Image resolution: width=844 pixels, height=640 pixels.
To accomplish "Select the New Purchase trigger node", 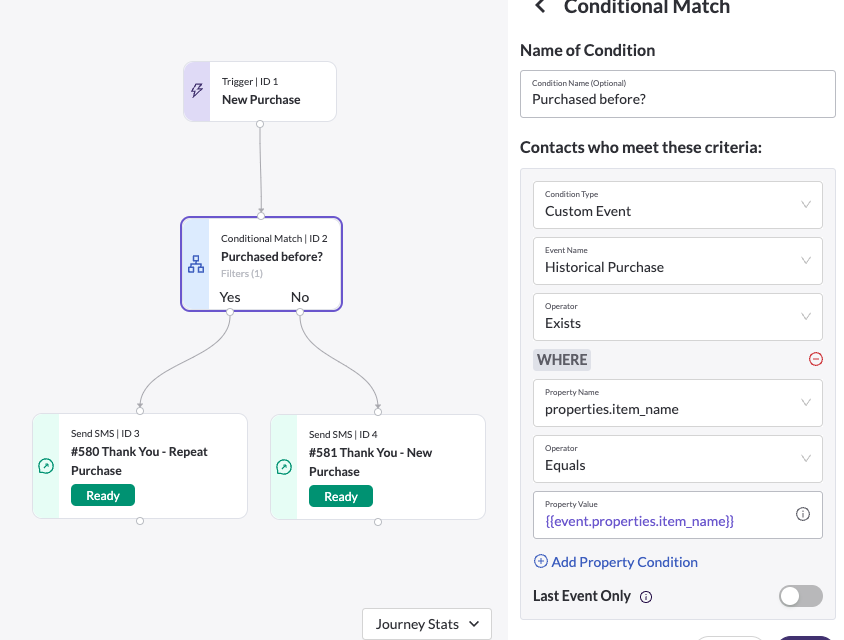I will (260, 91).
